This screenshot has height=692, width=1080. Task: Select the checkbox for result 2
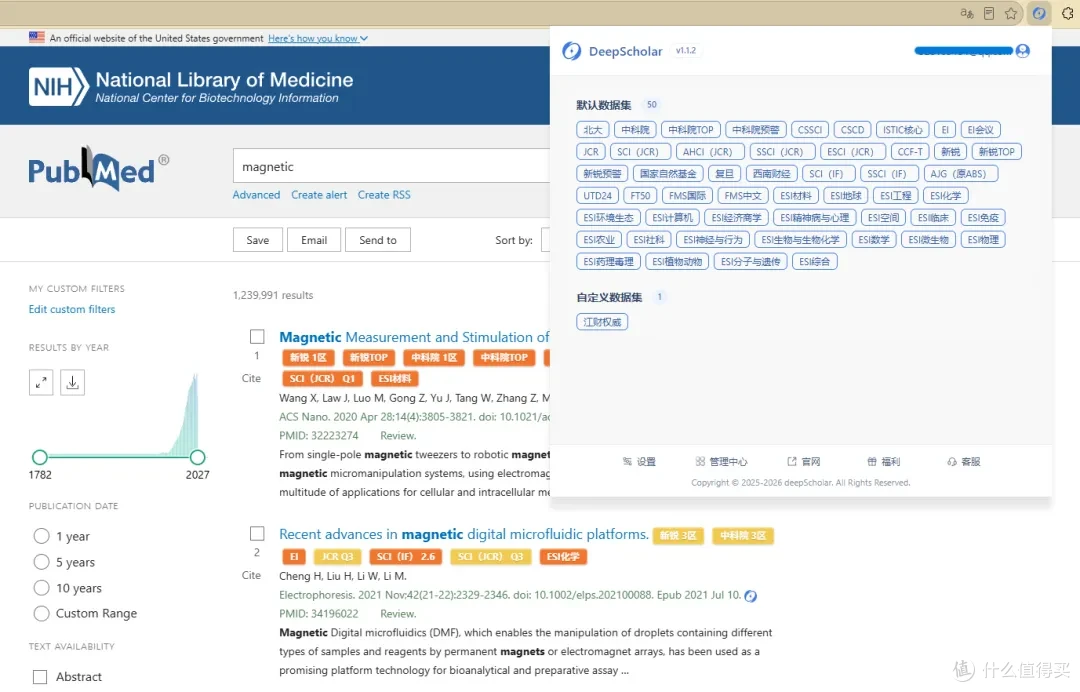(x=257, y=534)
